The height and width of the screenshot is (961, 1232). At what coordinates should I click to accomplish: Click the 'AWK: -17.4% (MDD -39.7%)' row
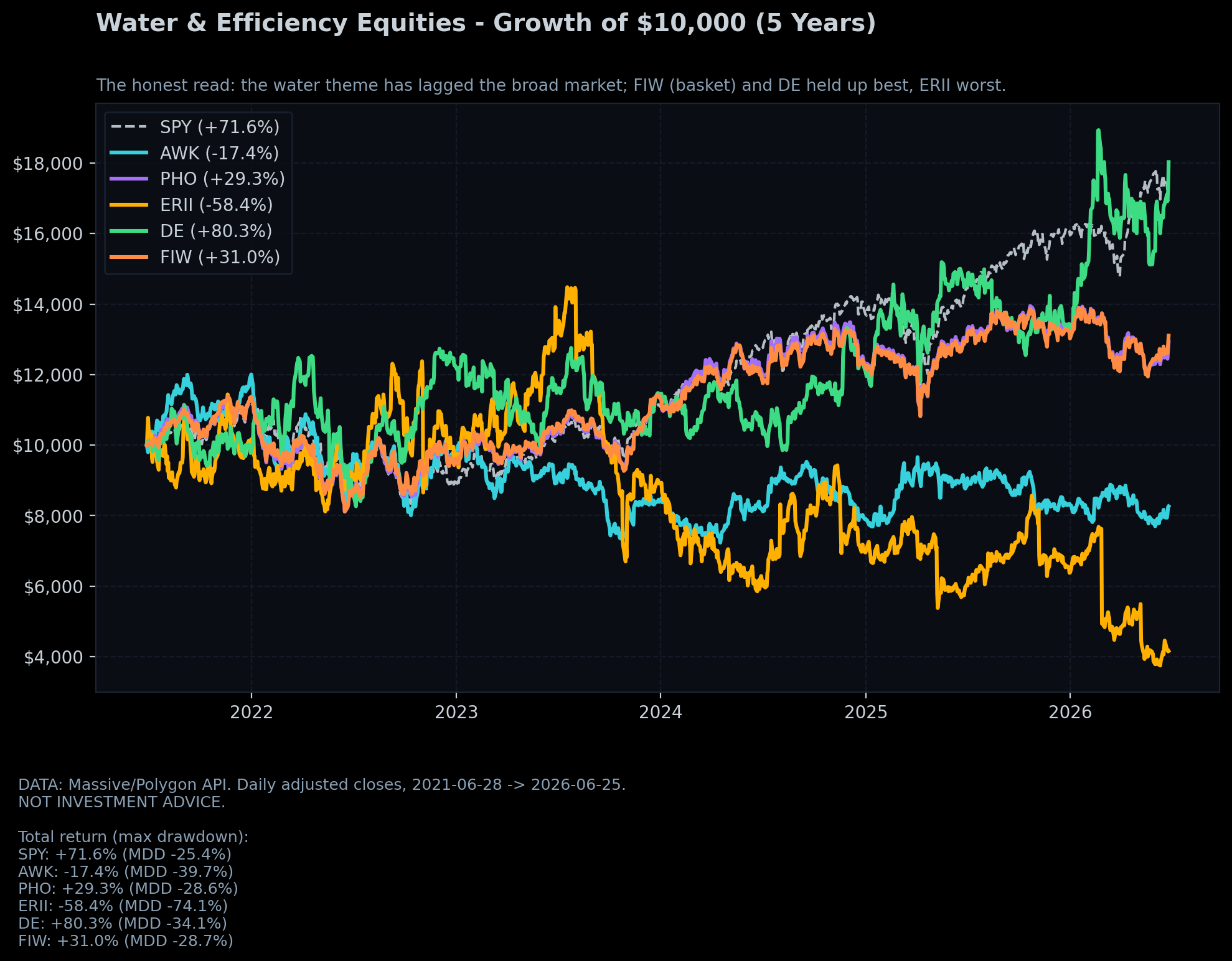tap(126, 872)
